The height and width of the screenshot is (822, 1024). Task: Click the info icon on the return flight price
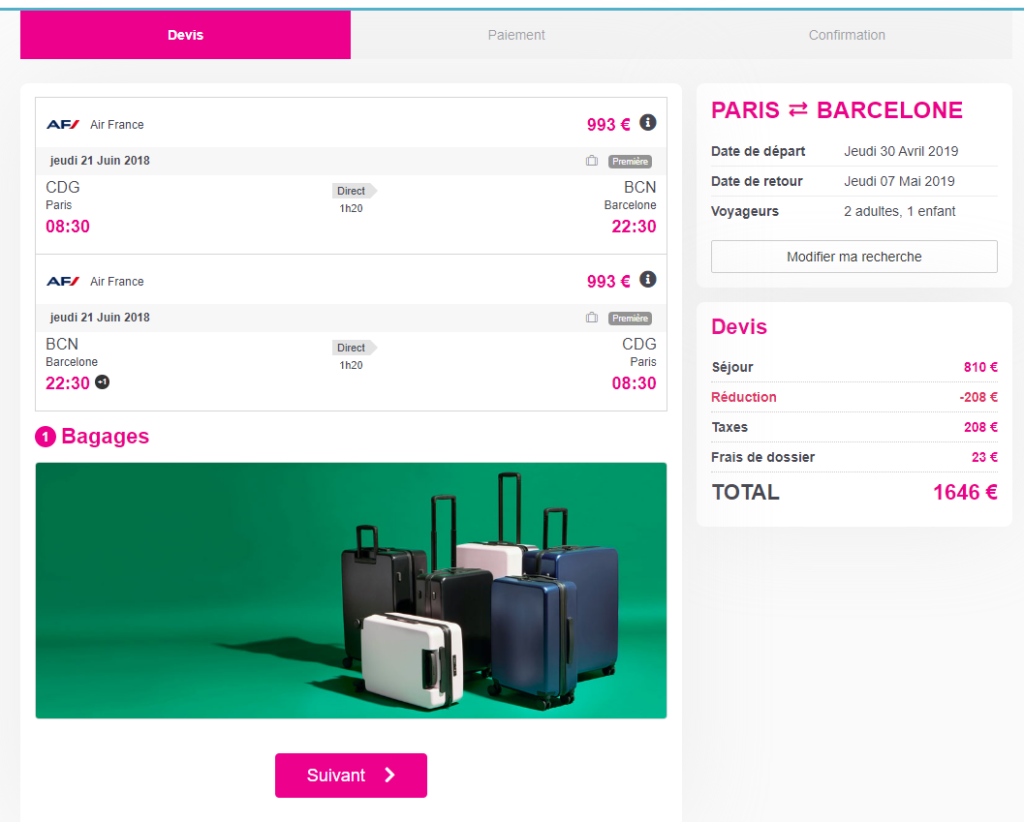point(648,280)
